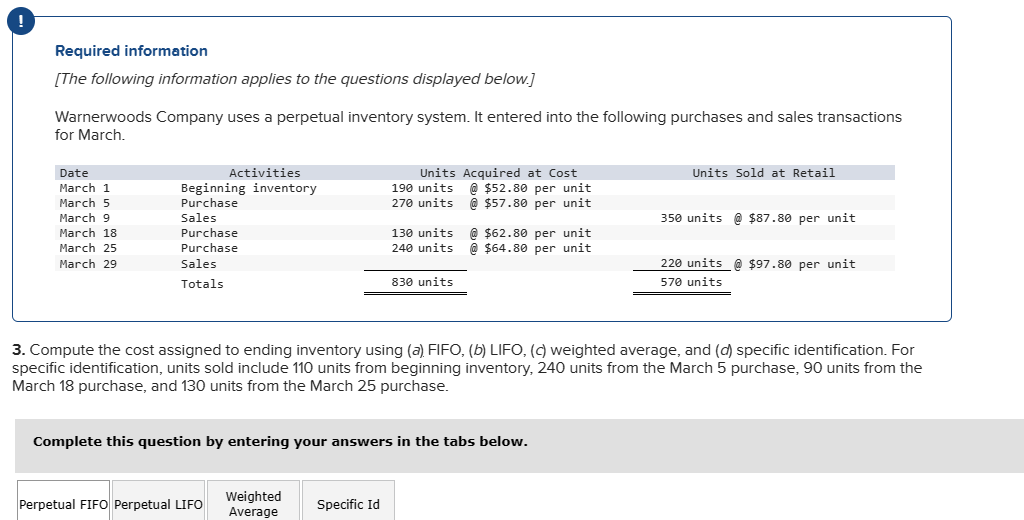Screen dimensions: 1024x520
Task: Click the 220 units sold cell
Action: tap(691, 263)
